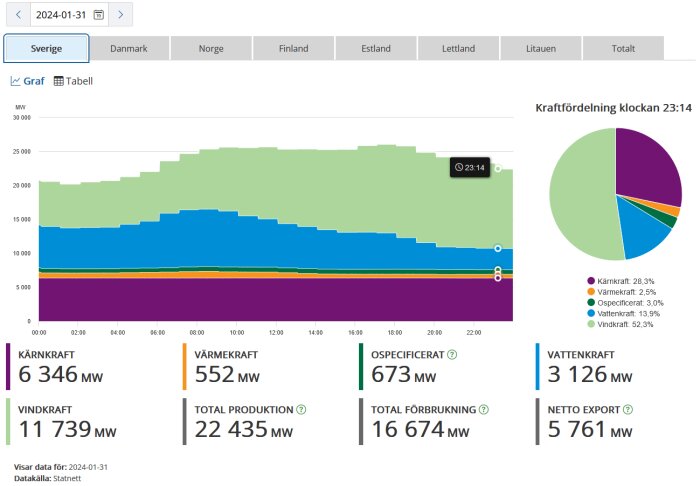Open help icon beside Total Förbrukning
700x486 pixels.
click(483, 409)
